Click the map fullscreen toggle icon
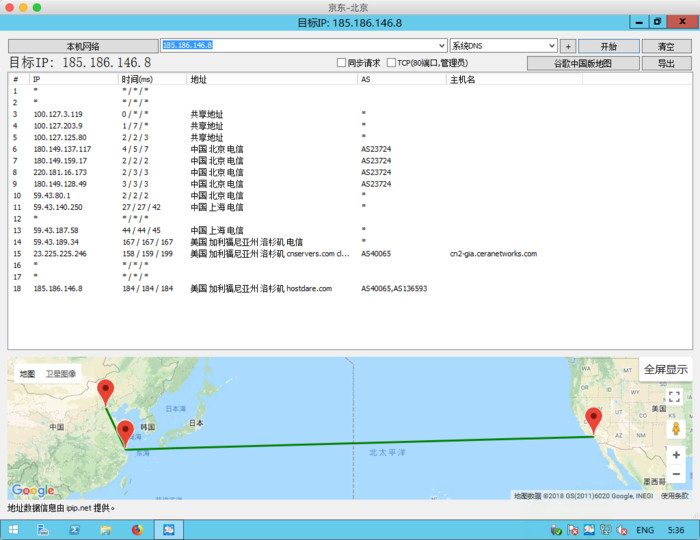This screenshot has width=700, height=540. point(674,396)
